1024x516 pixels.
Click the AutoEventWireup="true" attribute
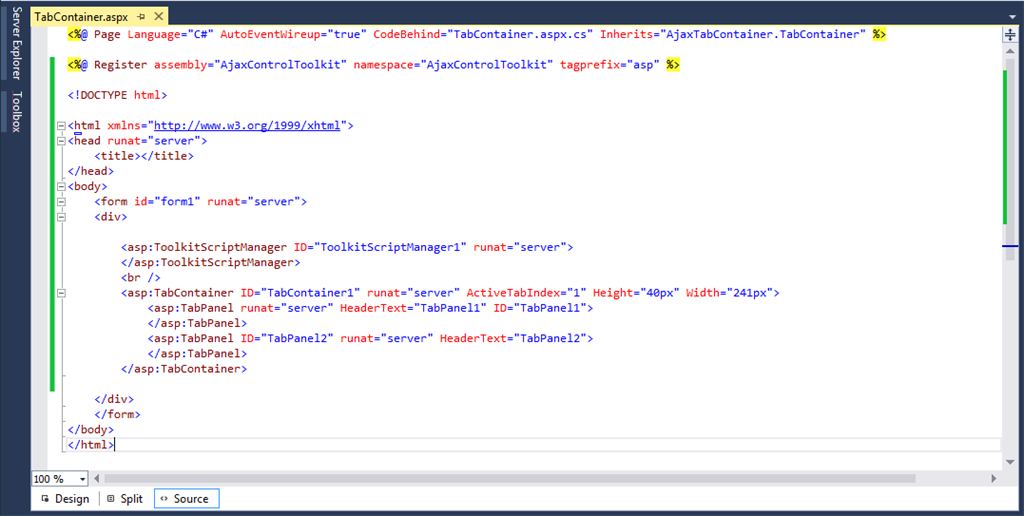click(293, 35)
